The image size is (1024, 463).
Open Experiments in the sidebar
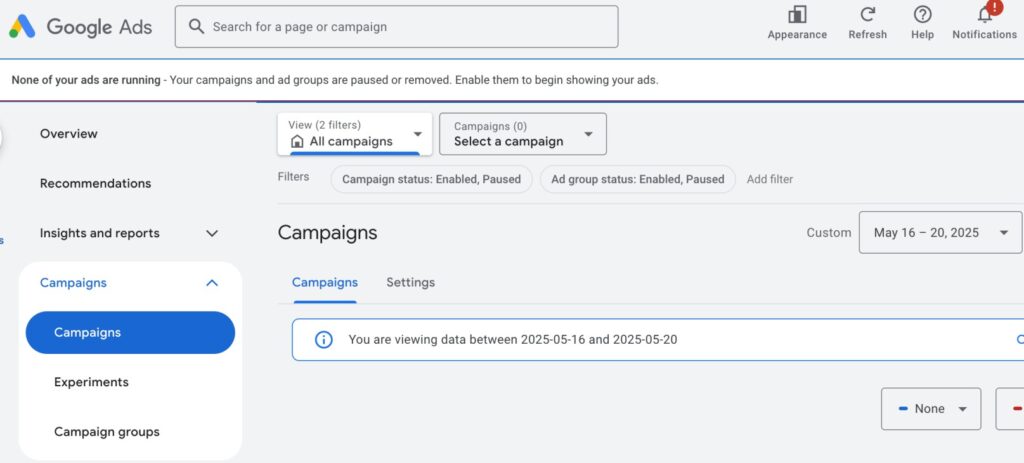click(x=91, y=382)
